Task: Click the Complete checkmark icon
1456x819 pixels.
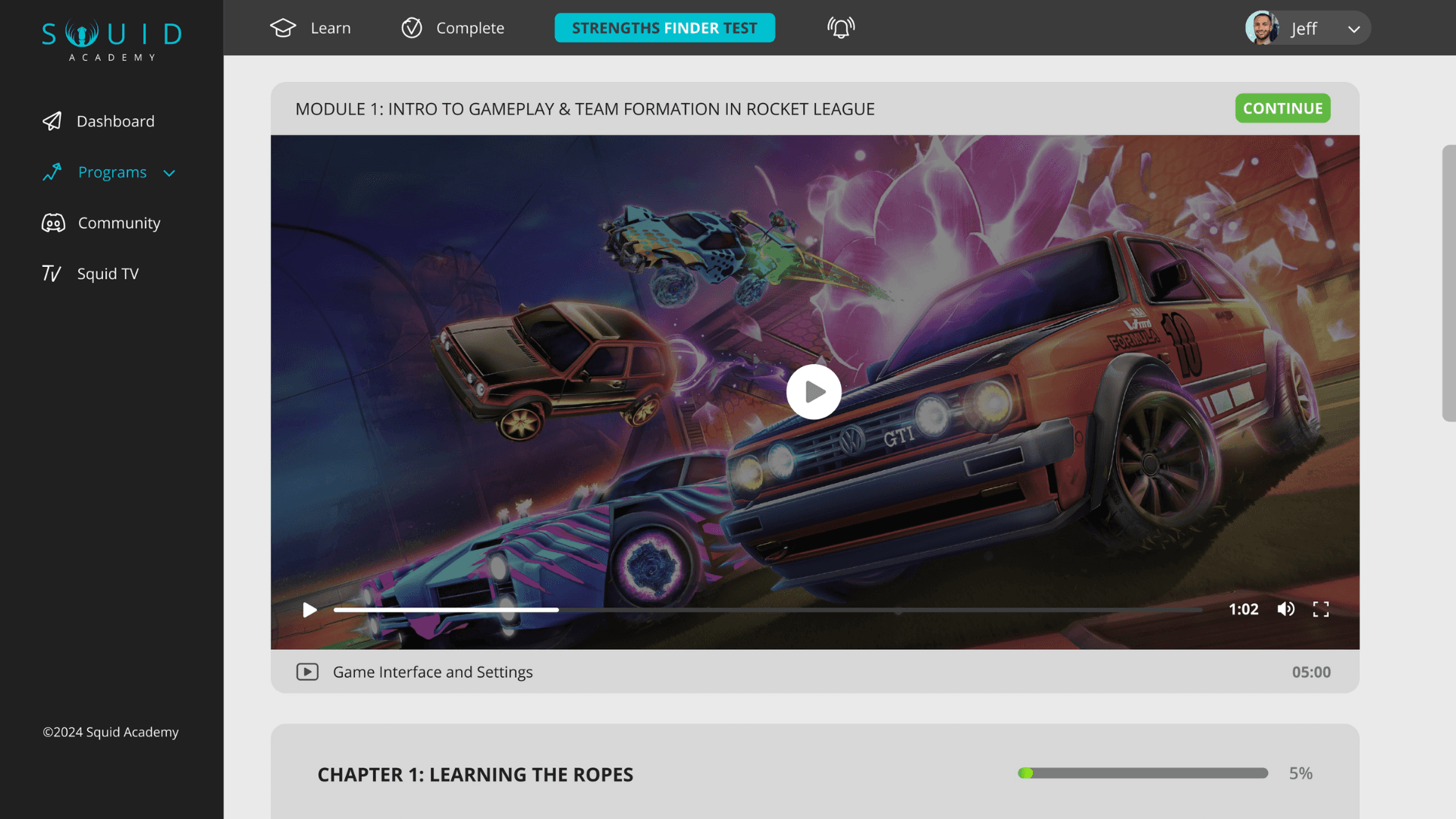Action: 412,28
